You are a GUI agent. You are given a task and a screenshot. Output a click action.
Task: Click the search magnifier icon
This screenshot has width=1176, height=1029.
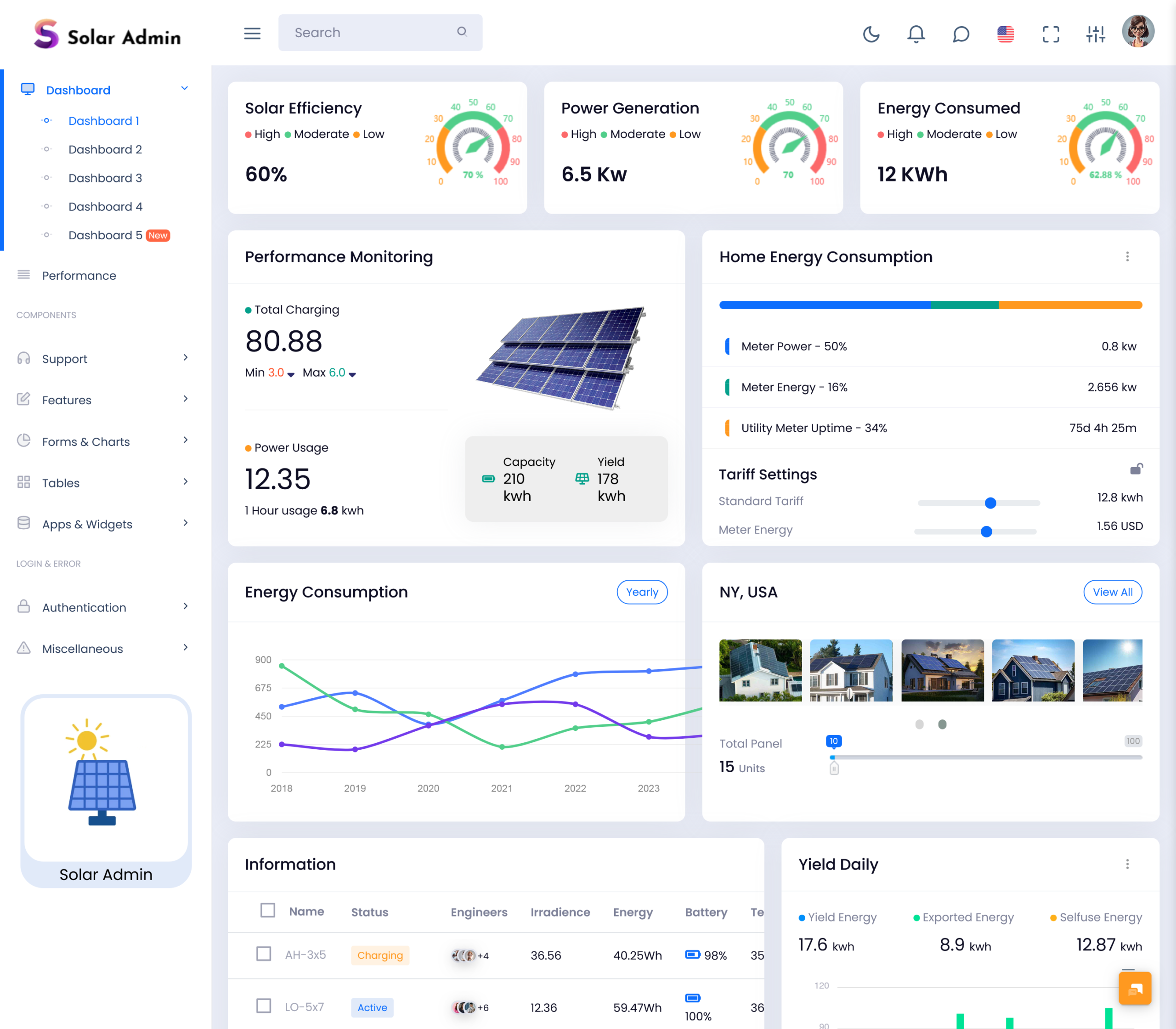462,32
